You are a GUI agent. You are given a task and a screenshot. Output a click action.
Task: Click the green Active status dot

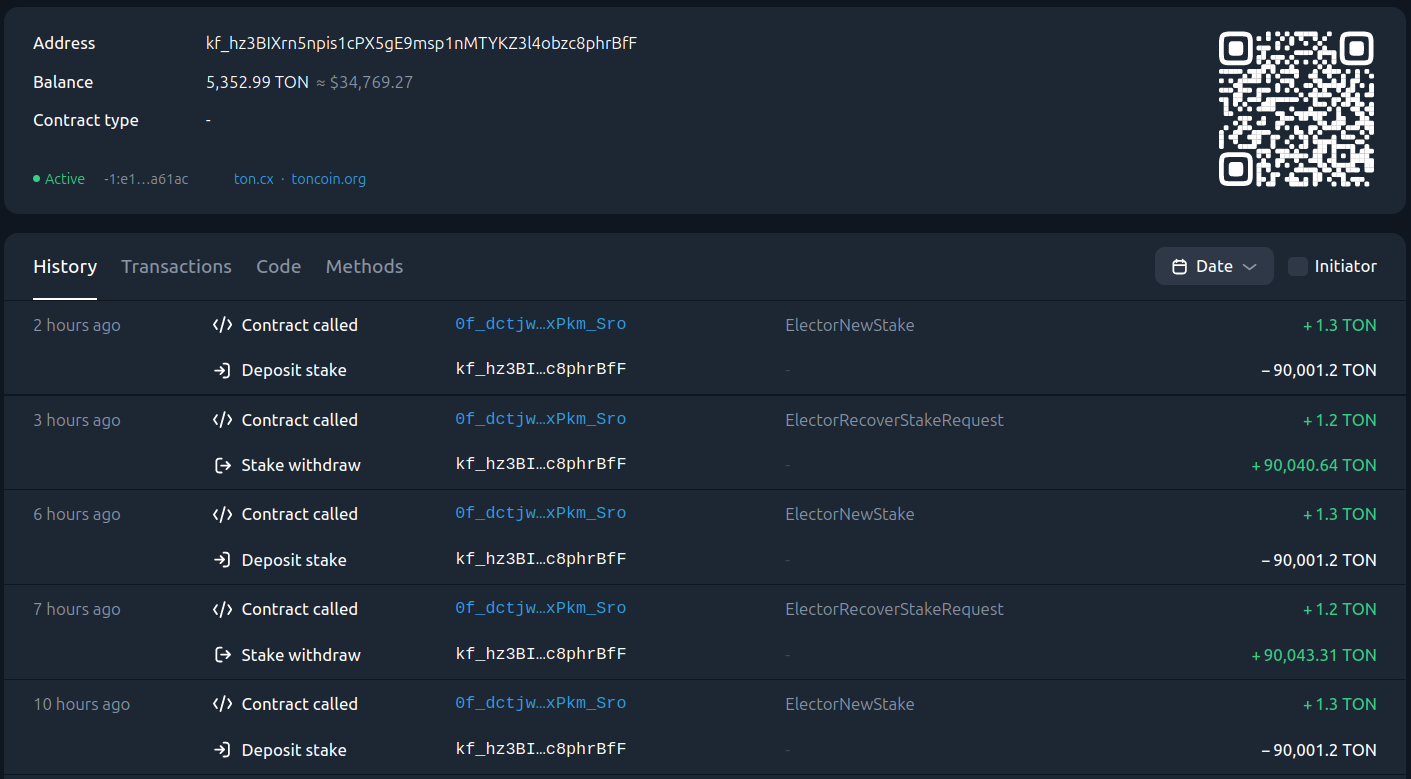(37, 179)
